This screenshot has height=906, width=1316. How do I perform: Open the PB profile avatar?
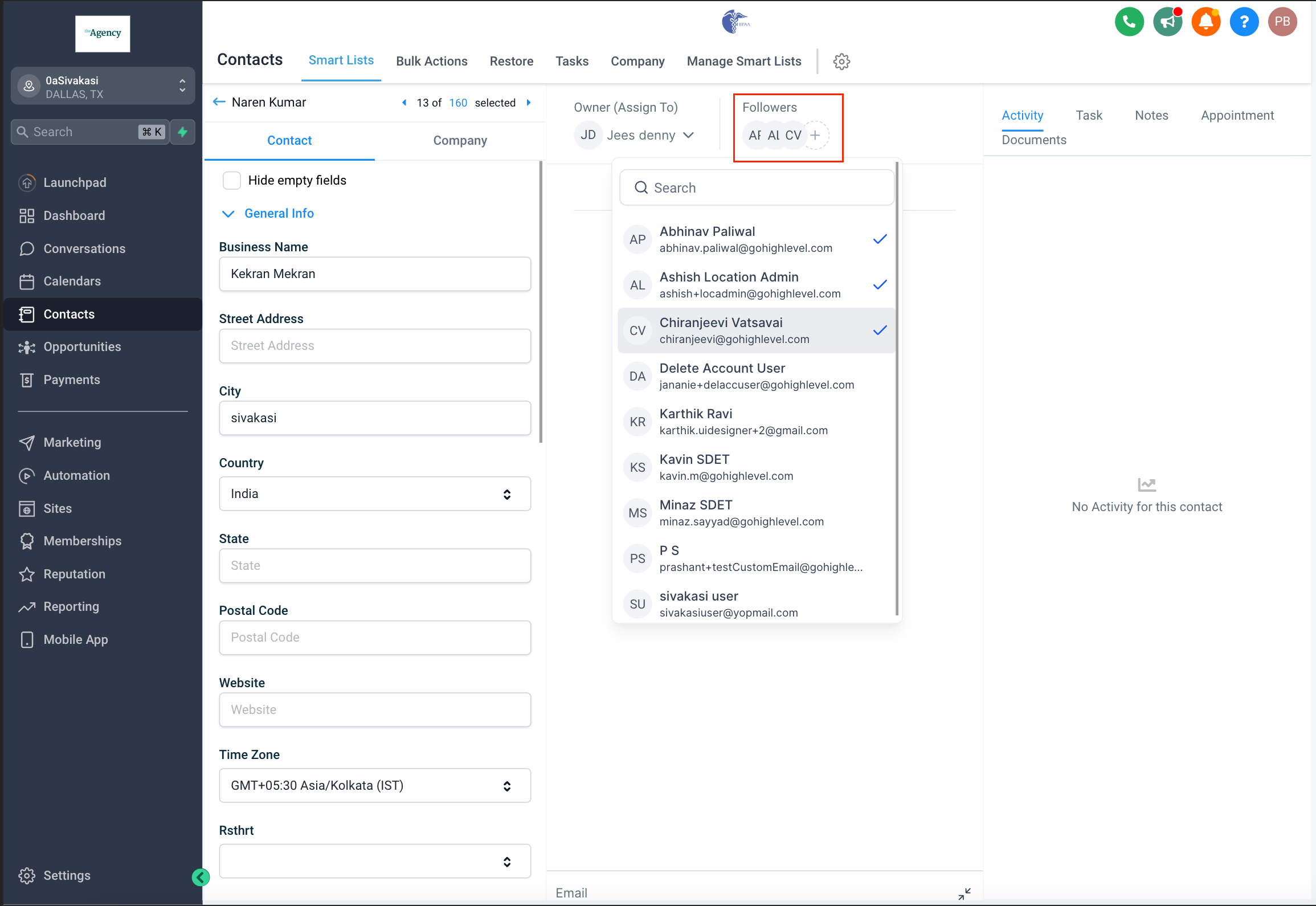pos(1282,22)
